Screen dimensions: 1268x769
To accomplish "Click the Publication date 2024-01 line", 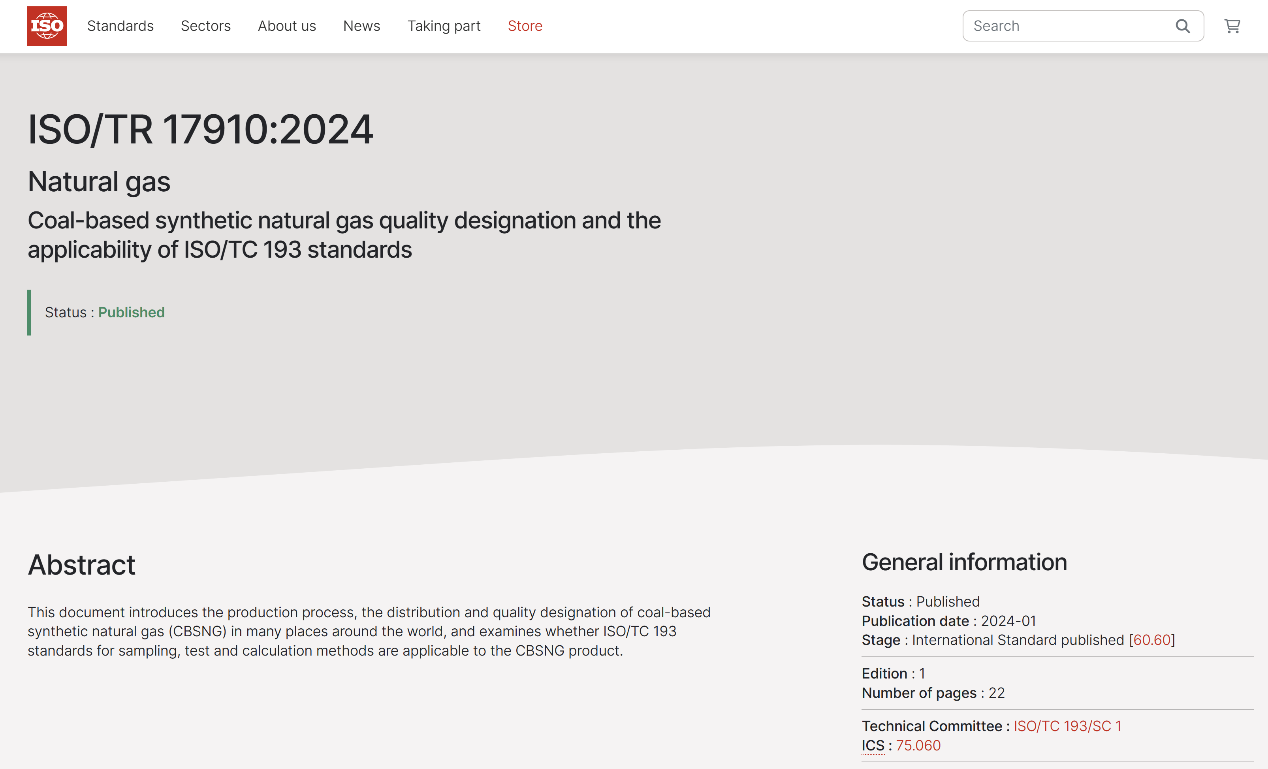I will [949, 621].
